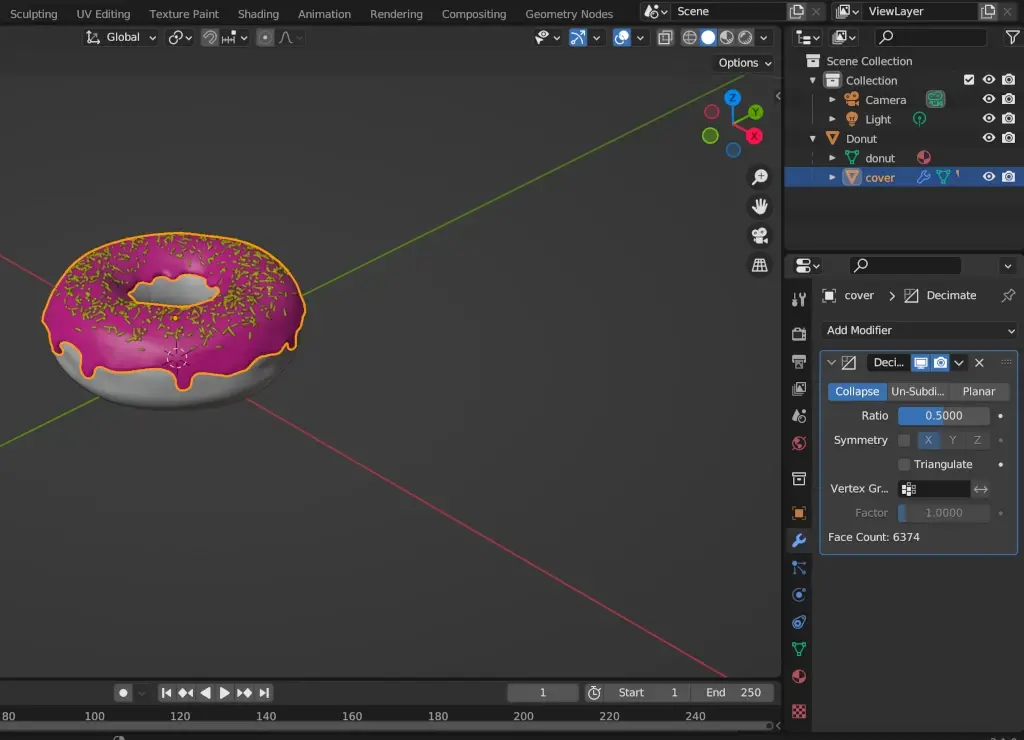Select the Planar decimate mode
The height and width of the screenshot is (740, 1024).
click(978, 391)
